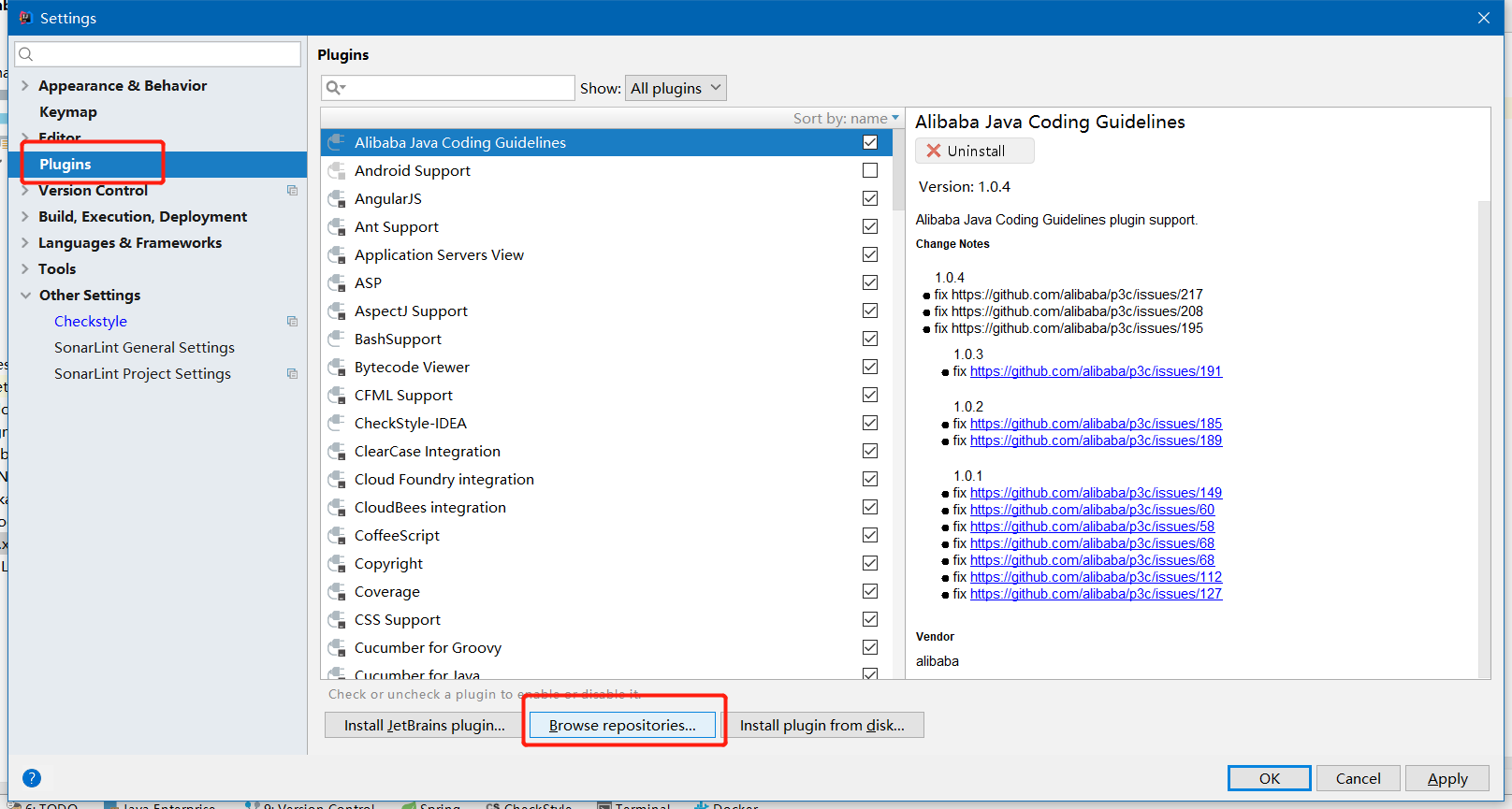The height and width of the screenshot is (809, 1512).
Task: Select Keymap in the settings tree
Action: click(68, 111)
